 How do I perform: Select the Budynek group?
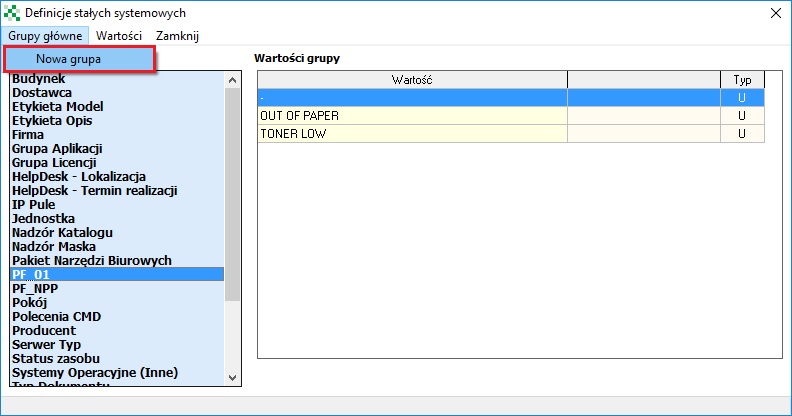pyautogui.click(x=117, y=79)
